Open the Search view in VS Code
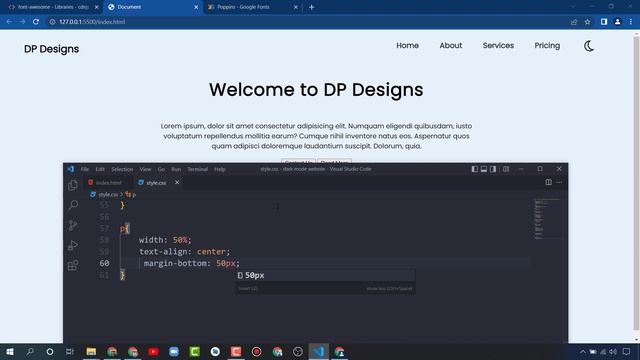This screenshot has width=640, height=360. click(73, 205)
